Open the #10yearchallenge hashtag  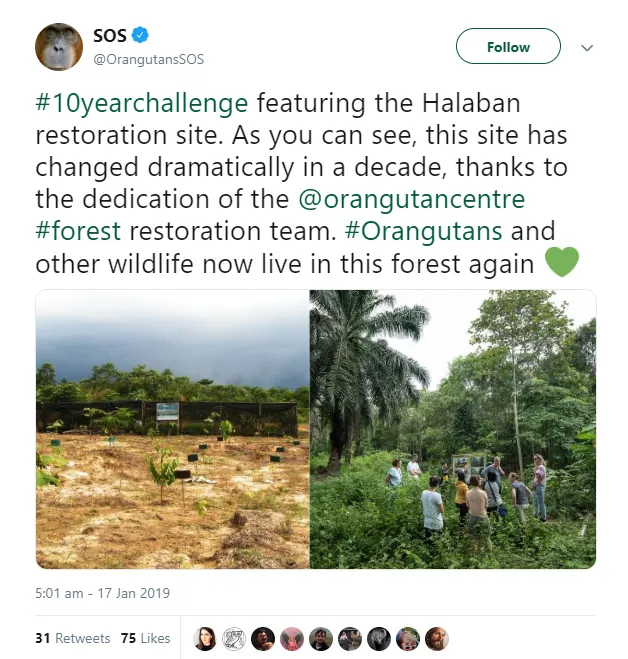click(x=141, y=103)
